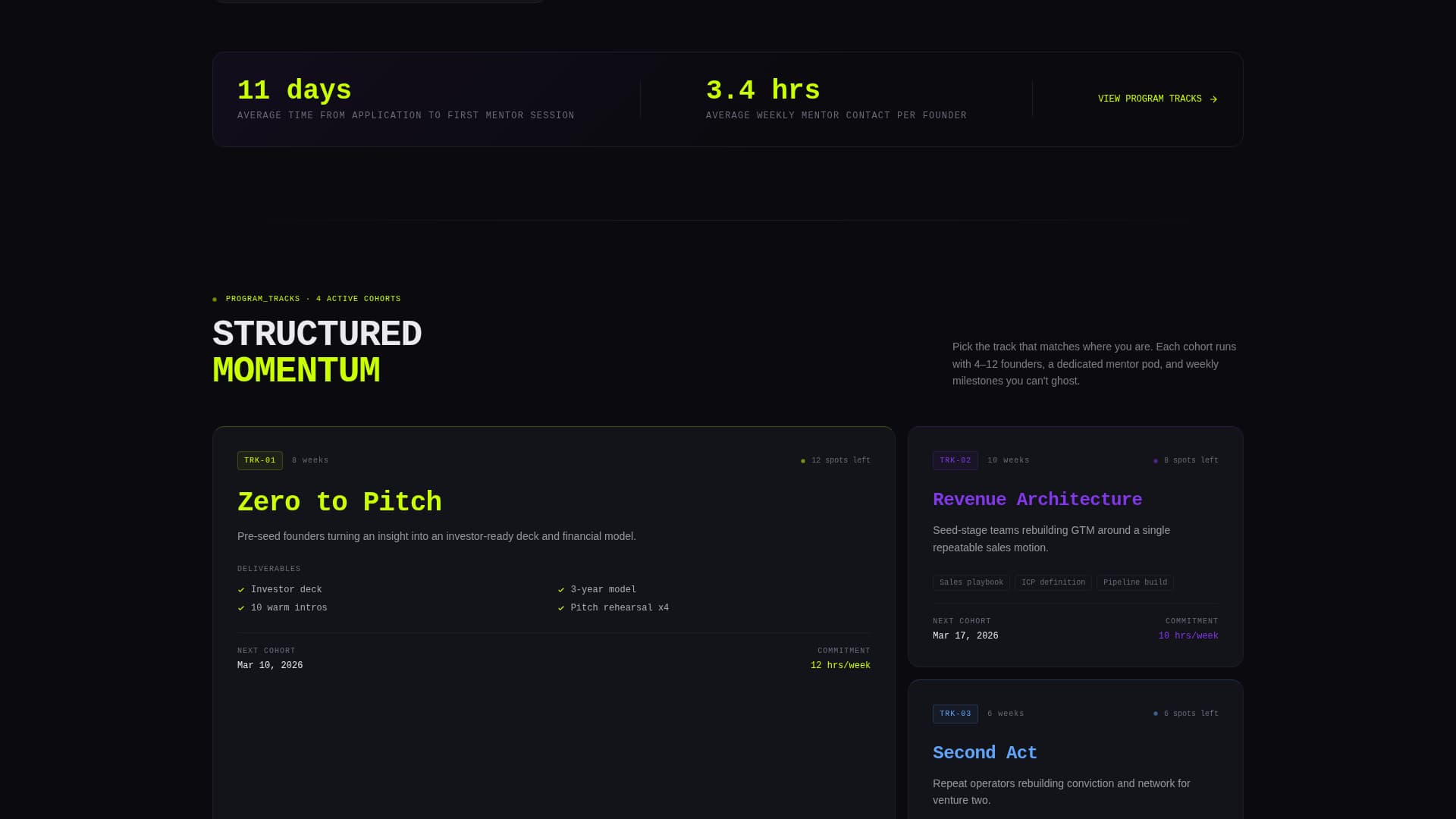Click the Pipeline build tag
The width and height of the screenshot is (1456, 819).
pos(1134,582)
